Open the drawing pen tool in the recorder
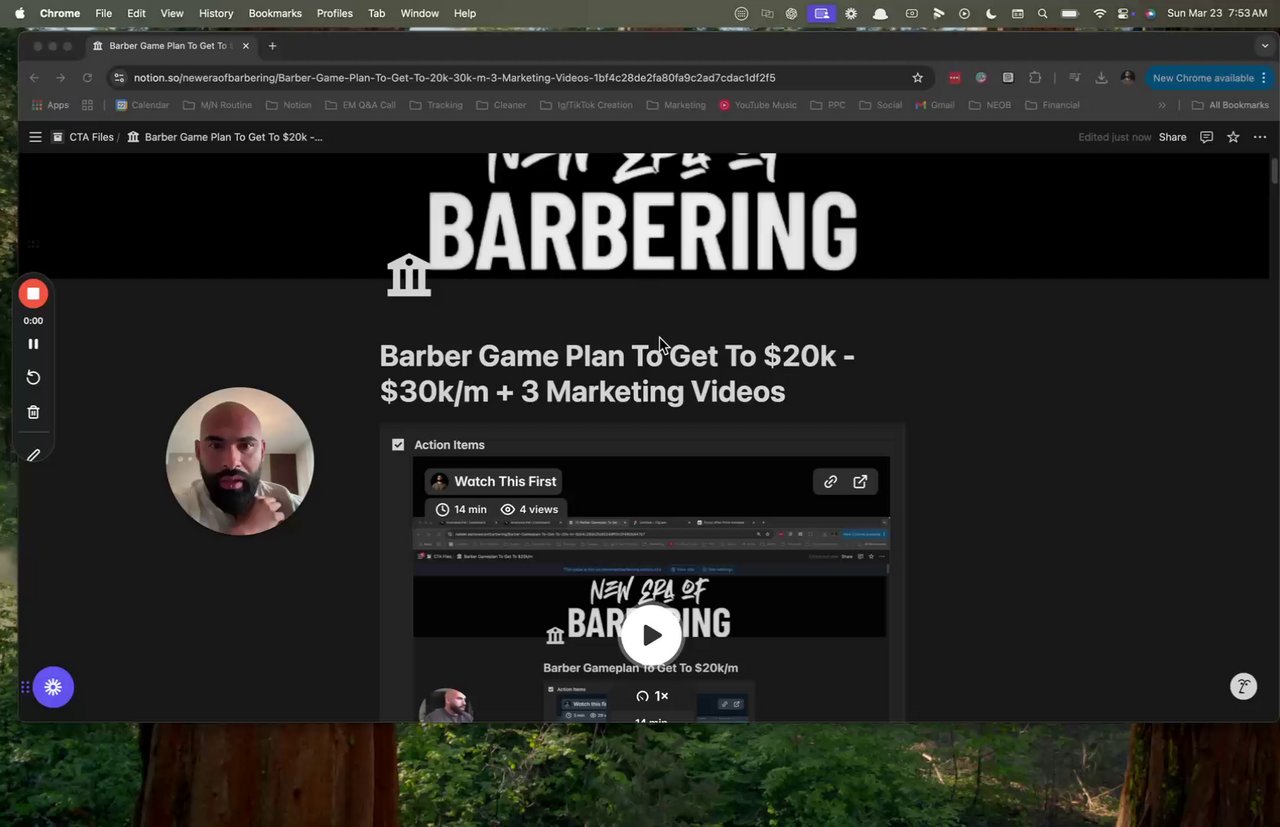1280x827 pixels. 33,455
